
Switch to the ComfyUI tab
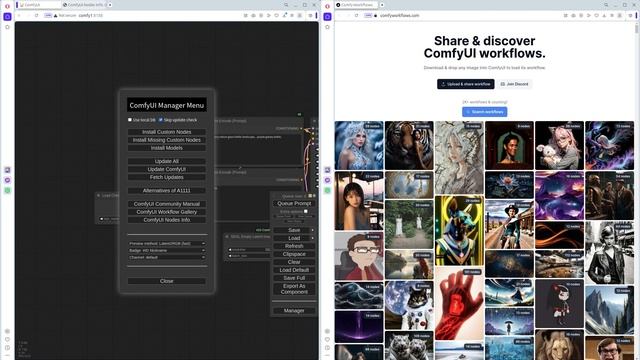pos(38,5)
